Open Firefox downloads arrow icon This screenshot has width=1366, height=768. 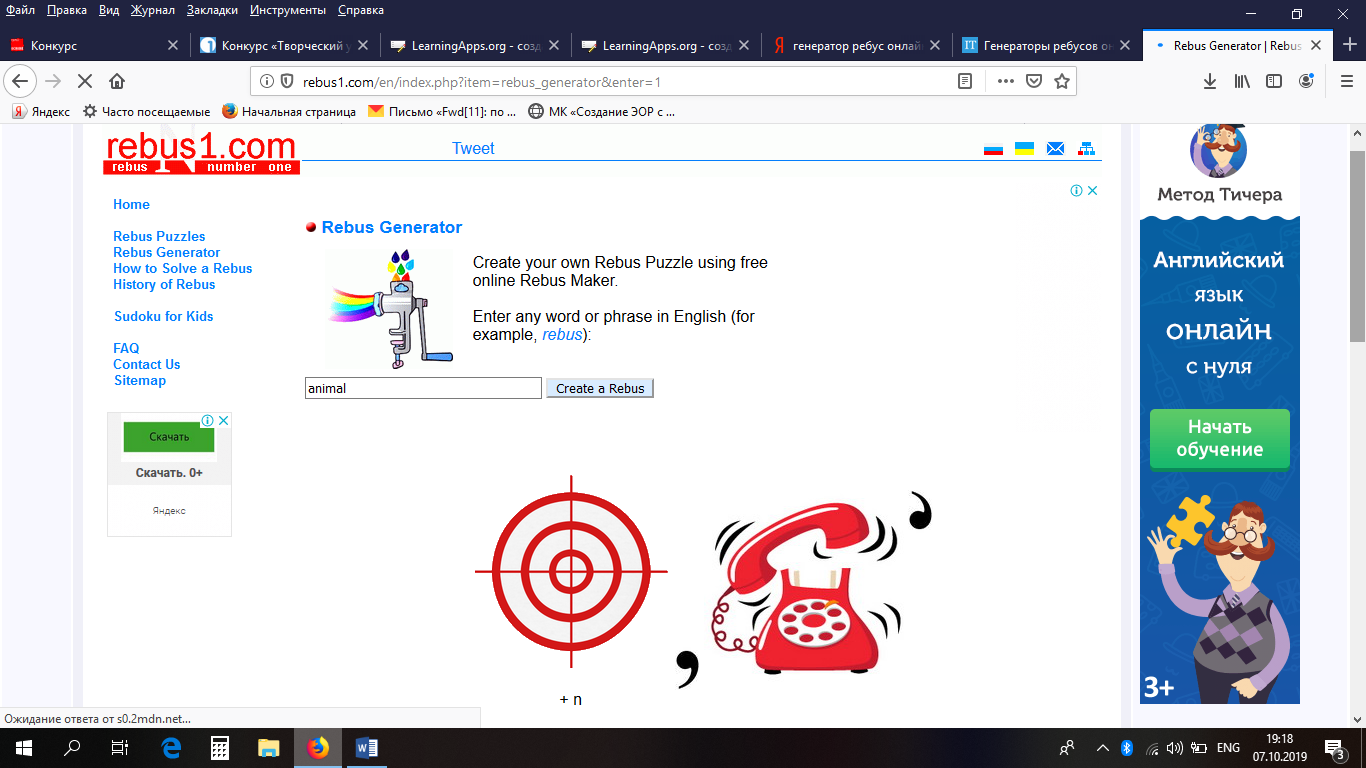click(1209, 81)
